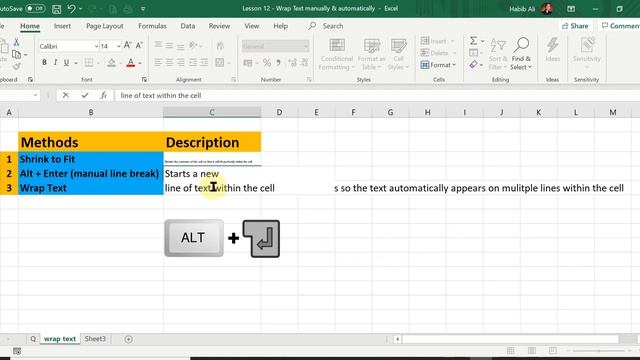Screen dimensions: 640x360
Task: Select the column C header
Action: click(212, 112)
